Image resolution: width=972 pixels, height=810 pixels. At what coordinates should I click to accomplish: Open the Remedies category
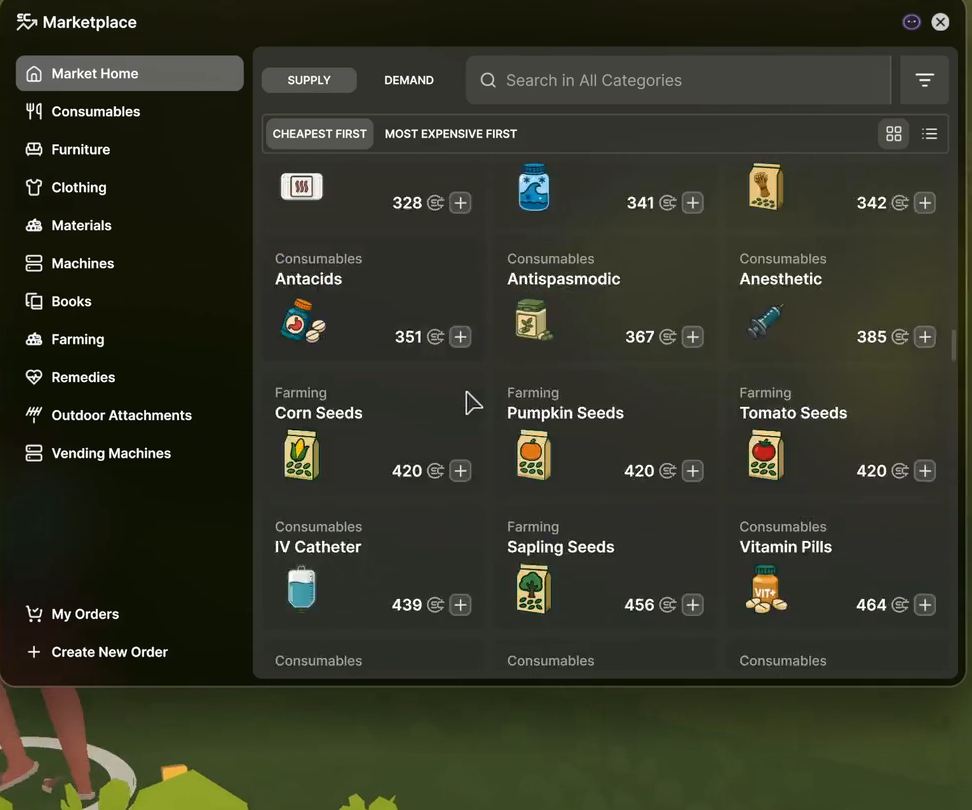click(x=130, y=377)
